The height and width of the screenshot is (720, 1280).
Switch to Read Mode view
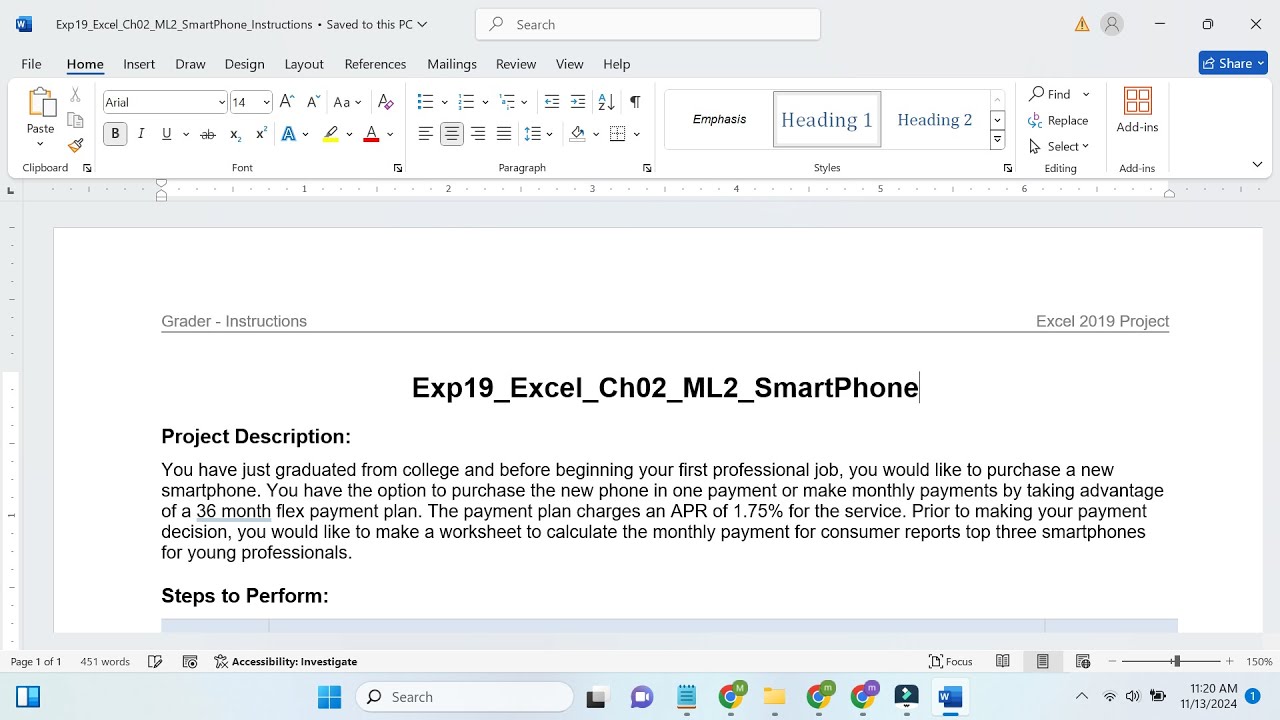(1003, 661)
